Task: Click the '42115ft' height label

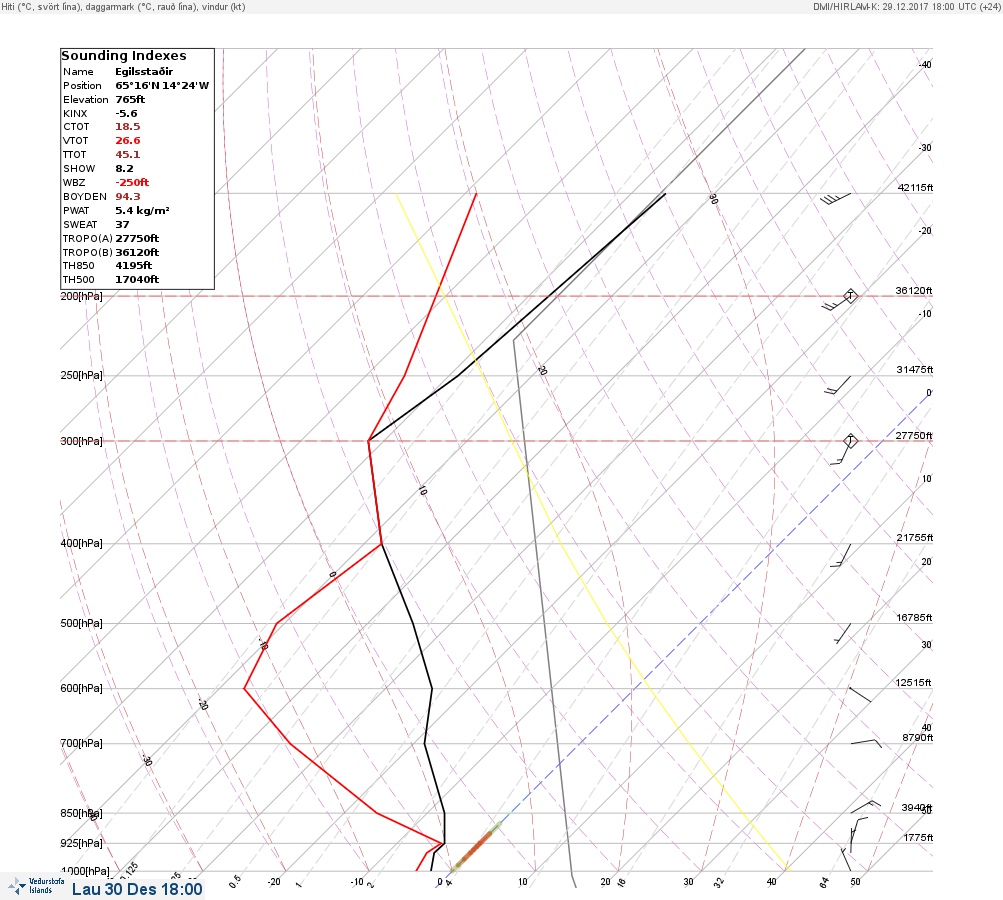Action: 915,187
